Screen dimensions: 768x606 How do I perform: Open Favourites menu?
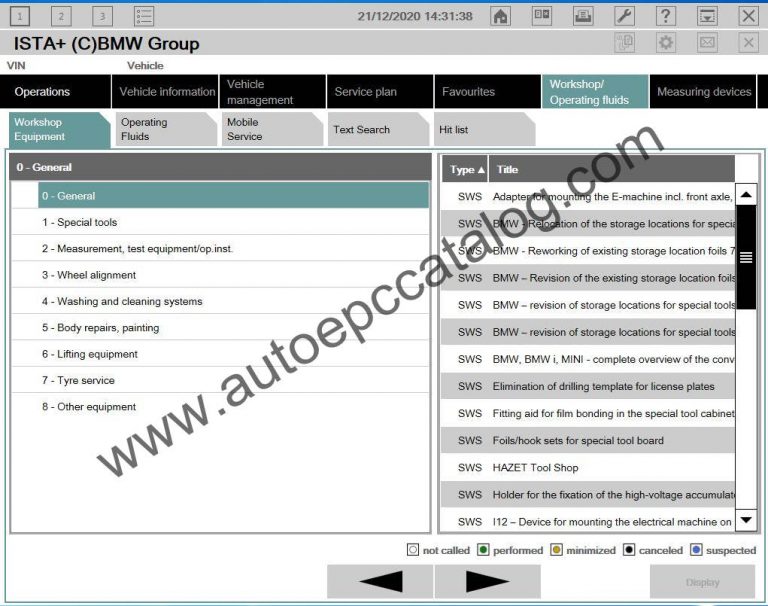tap(488, 92)
